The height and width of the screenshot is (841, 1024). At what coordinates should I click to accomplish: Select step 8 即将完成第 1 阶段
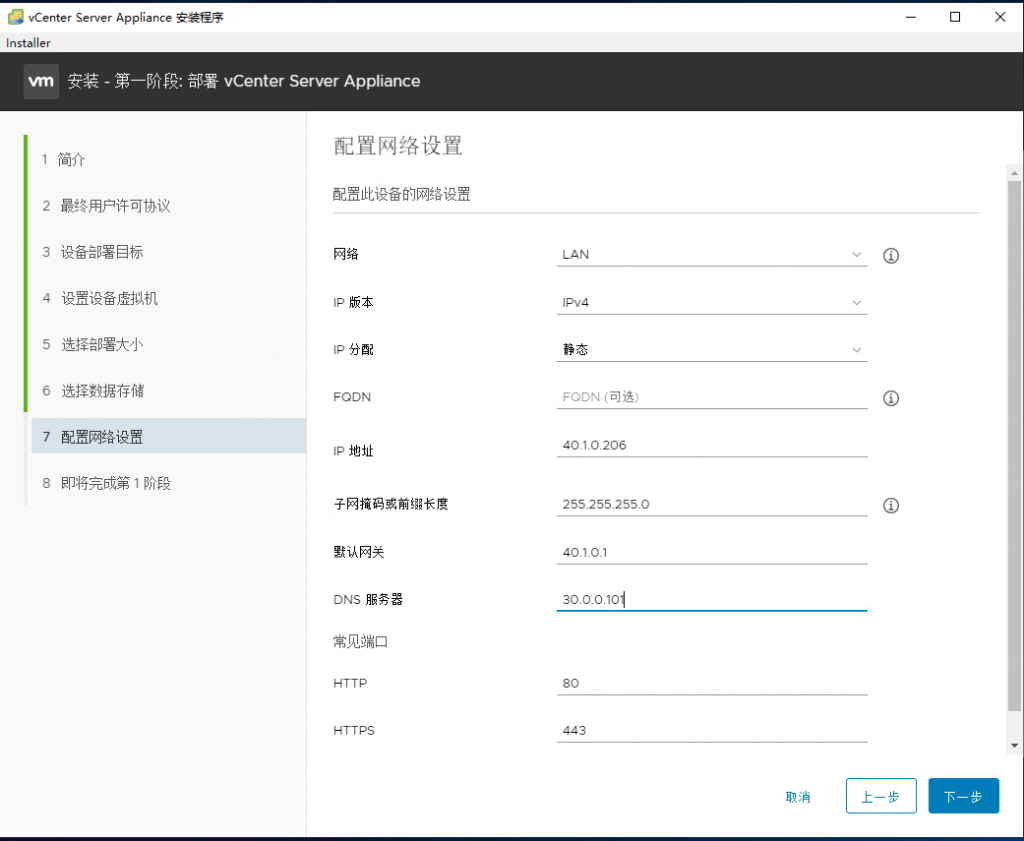coord(106,483)
